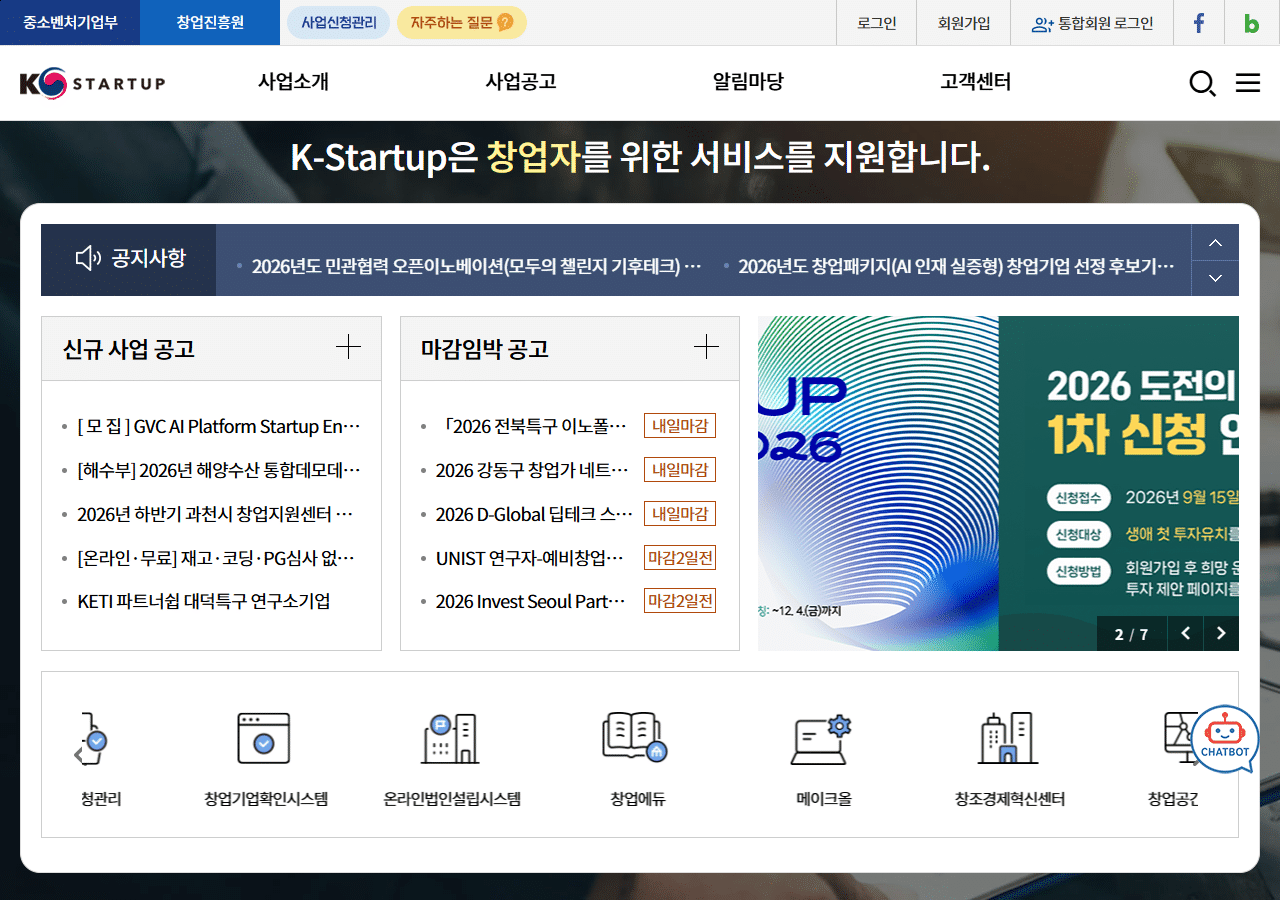Click the 로그인 link

pos(877,23)
